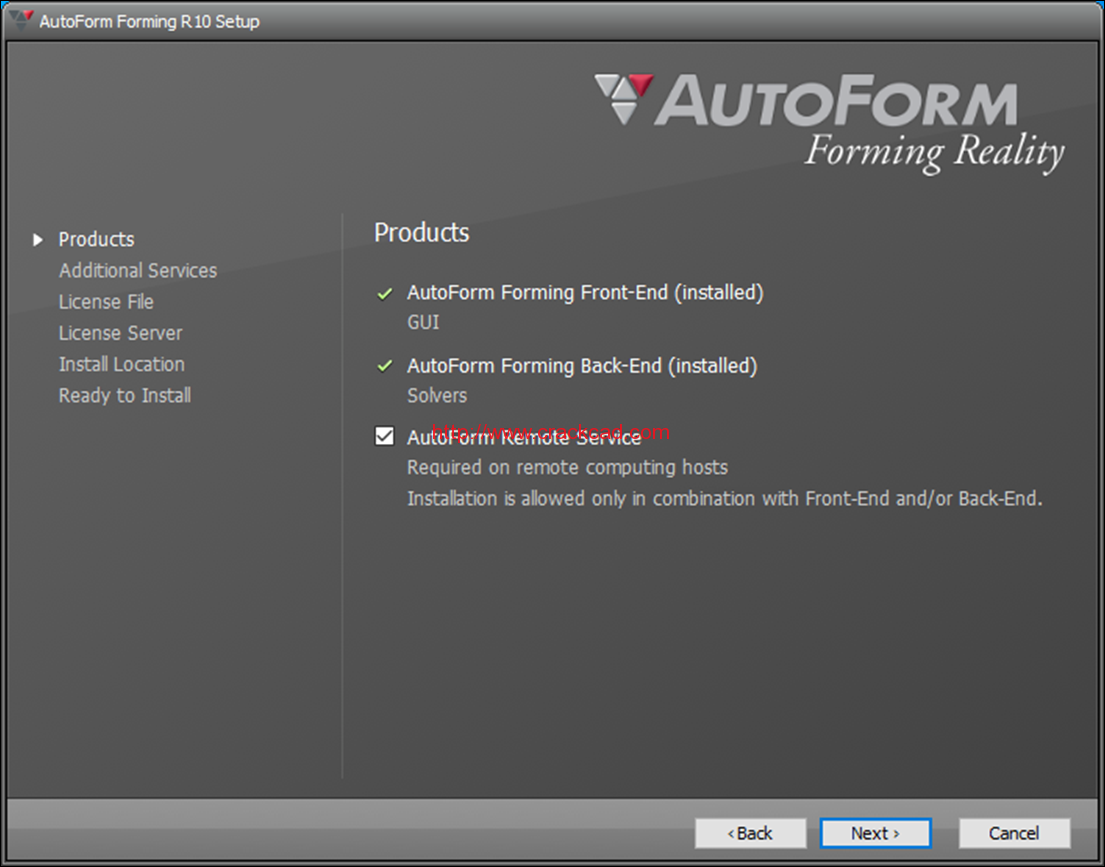Click the Cancel button
Viewport: 1105px width, 867px height.
(x=1014, y=833)
